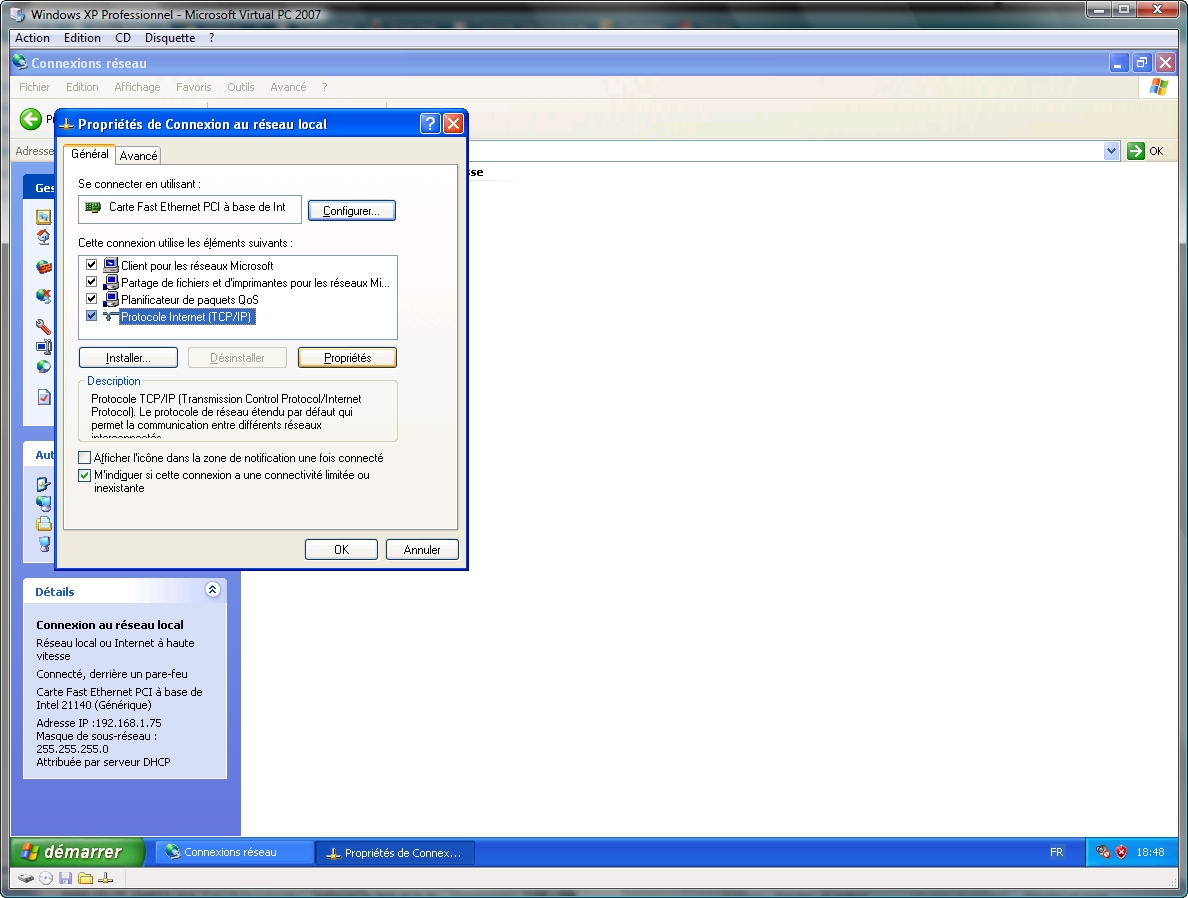Click the hard disk icon in Virtual PC status bar

(x=27, y=878)
